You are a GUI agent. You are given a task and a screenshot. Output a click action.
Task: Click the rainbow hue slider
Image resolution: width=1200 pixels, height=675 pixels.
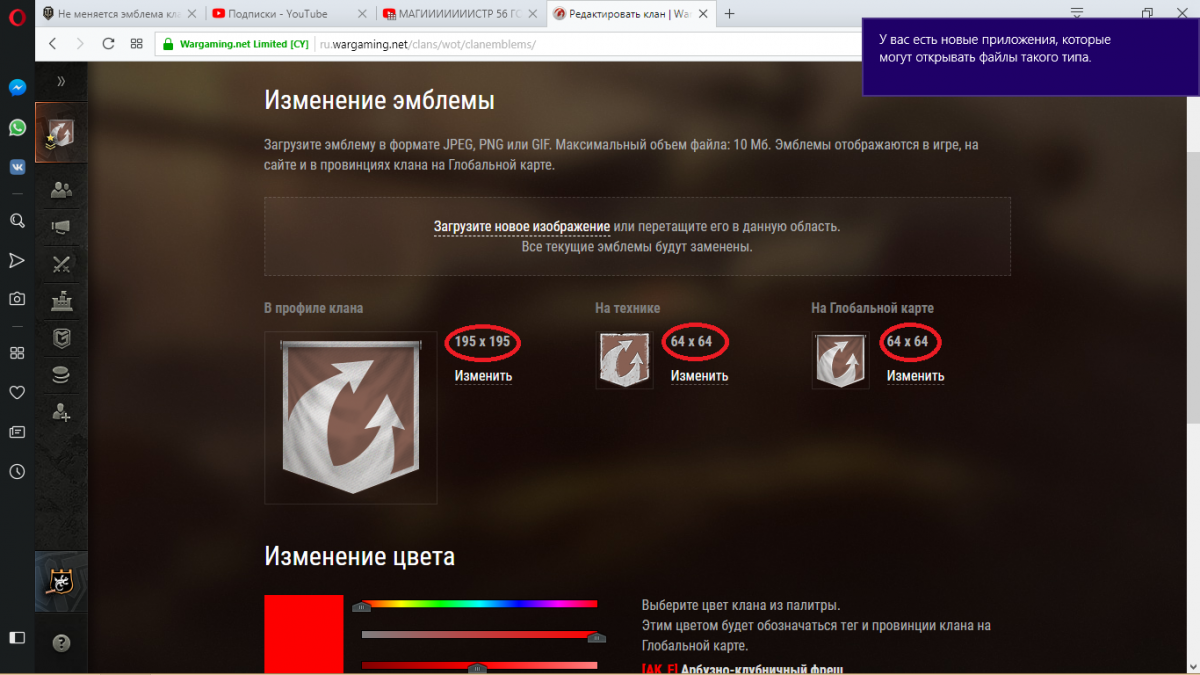[x=479, y=604]
